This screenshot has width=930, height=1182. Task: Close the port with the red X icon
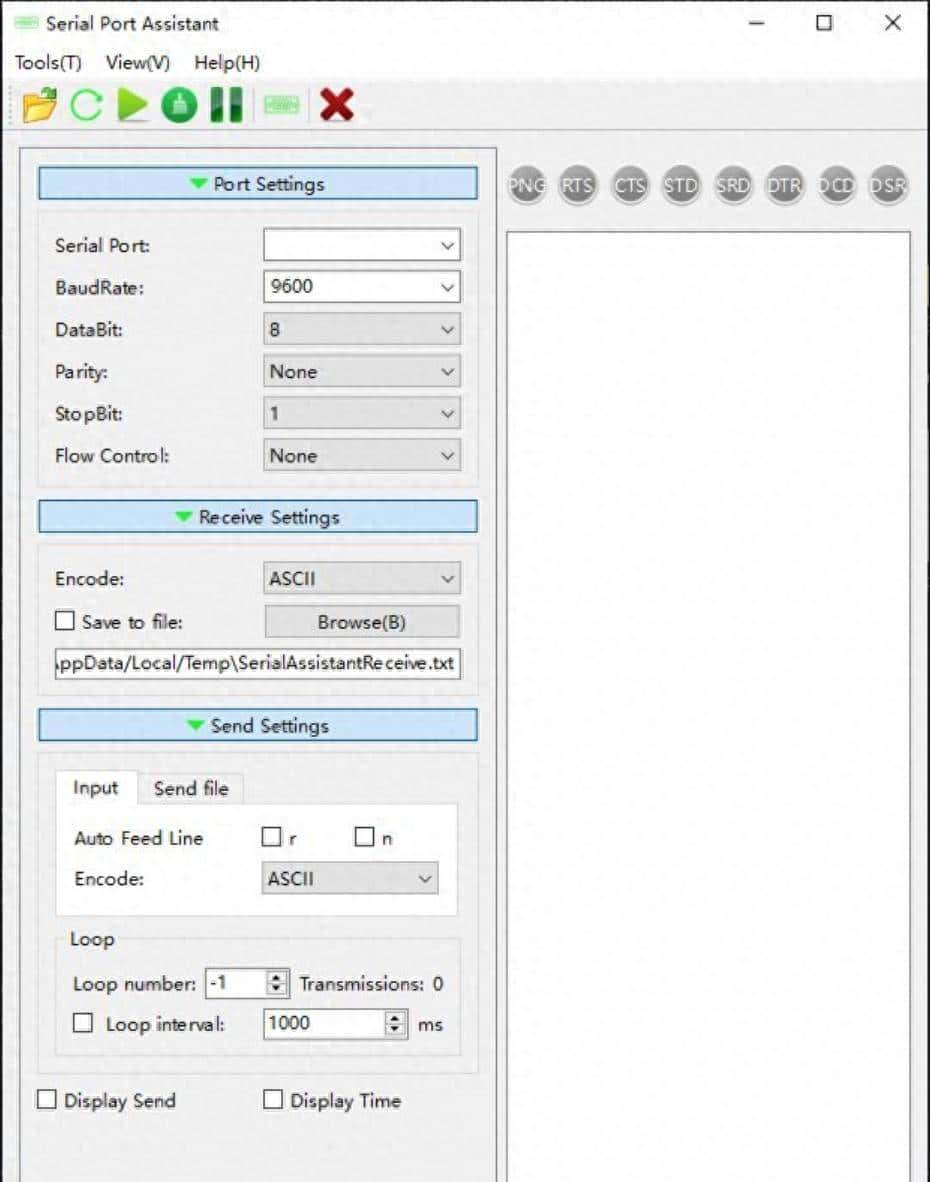click(x=337, y=103)
